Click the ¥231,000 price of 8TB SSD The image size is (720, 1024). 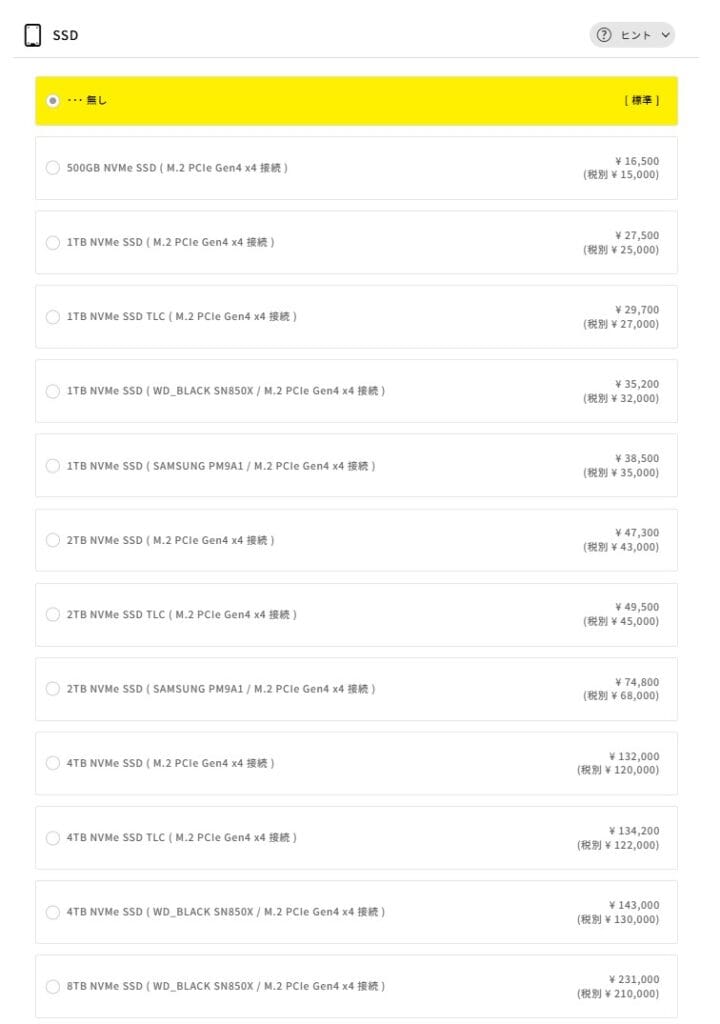click(634, 979)
